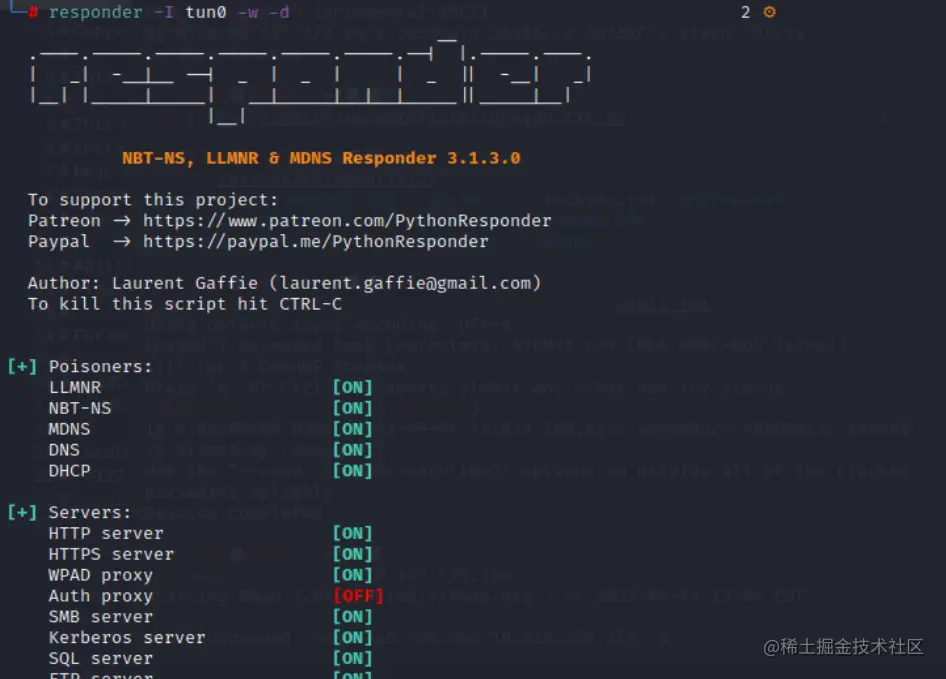Viewport: 946px width, 679px height.
Task: Click the 'HTTP server' label
Action: tap(106, 534)
